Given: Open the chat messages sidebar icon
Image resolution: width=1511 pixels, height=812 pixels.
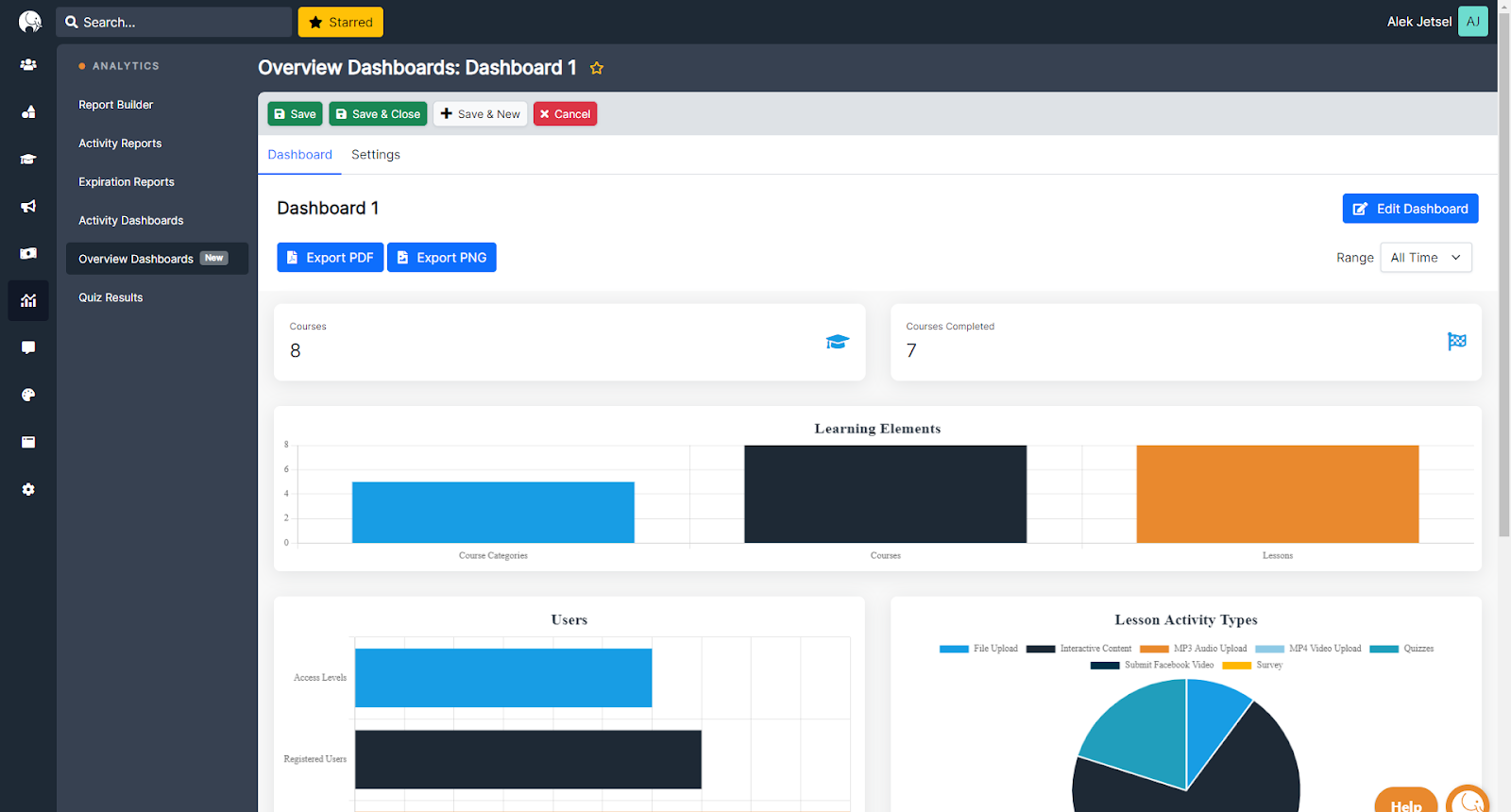Looking at the screenshot, I should pos(28,347).
